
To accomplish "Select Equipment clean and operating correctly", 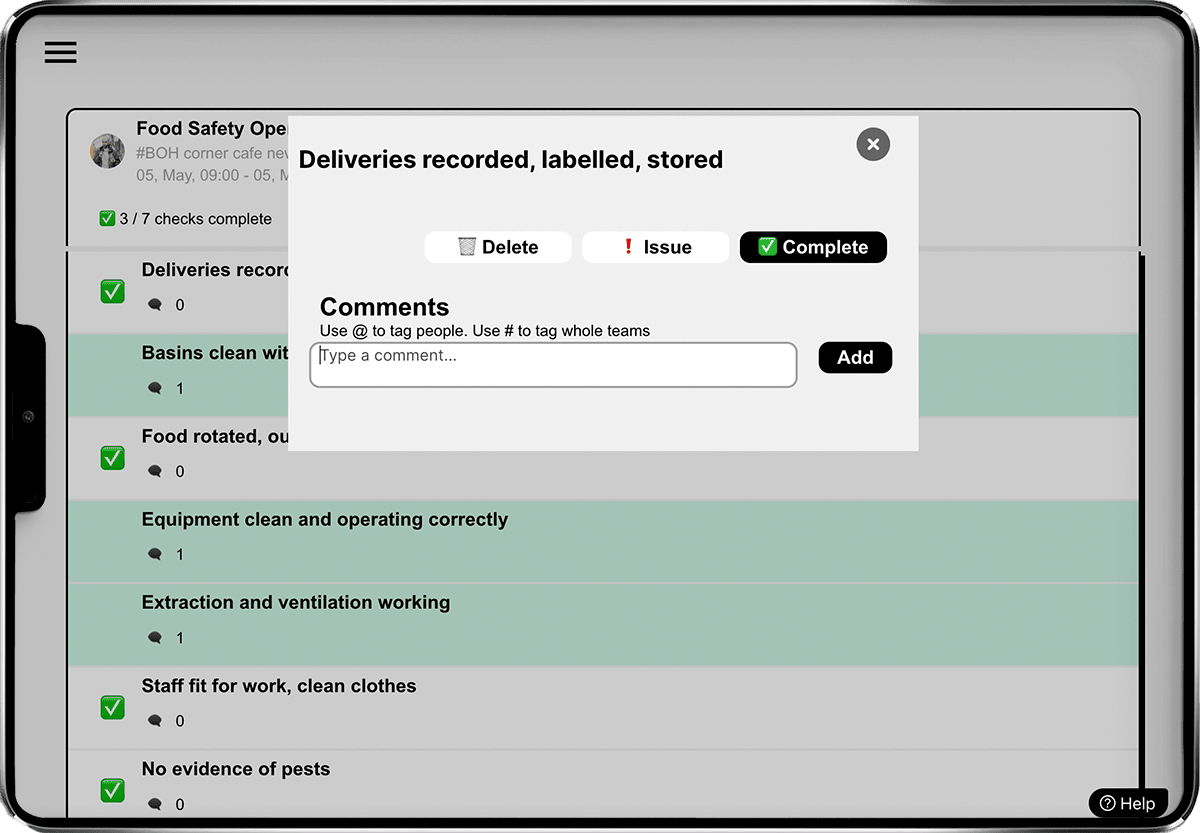I will [x=325, y=520].
